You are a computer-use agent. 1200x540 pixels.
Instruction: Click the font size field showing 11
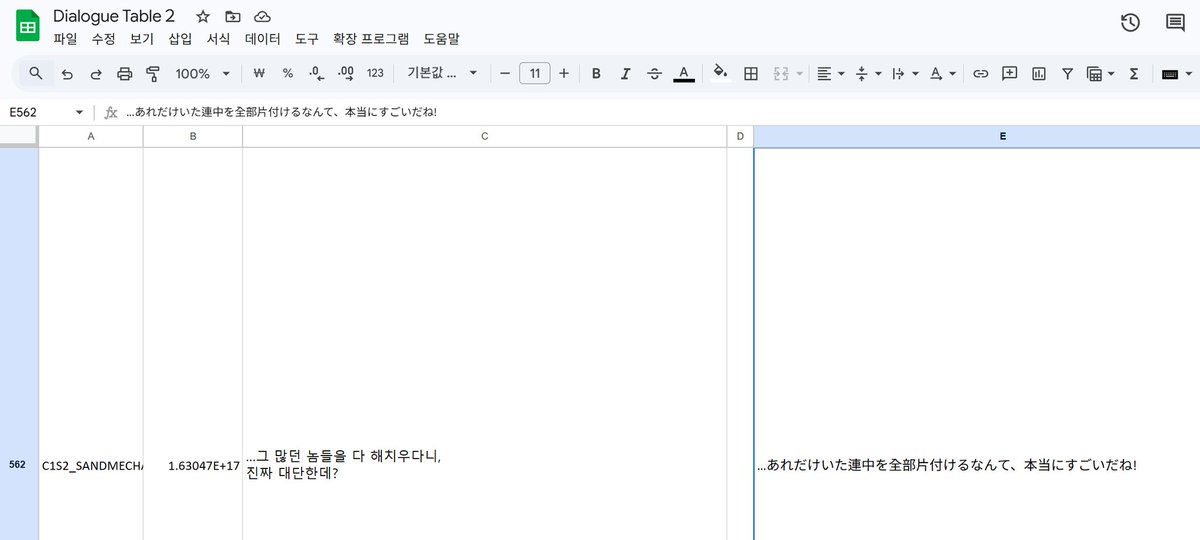pos(535,73)
